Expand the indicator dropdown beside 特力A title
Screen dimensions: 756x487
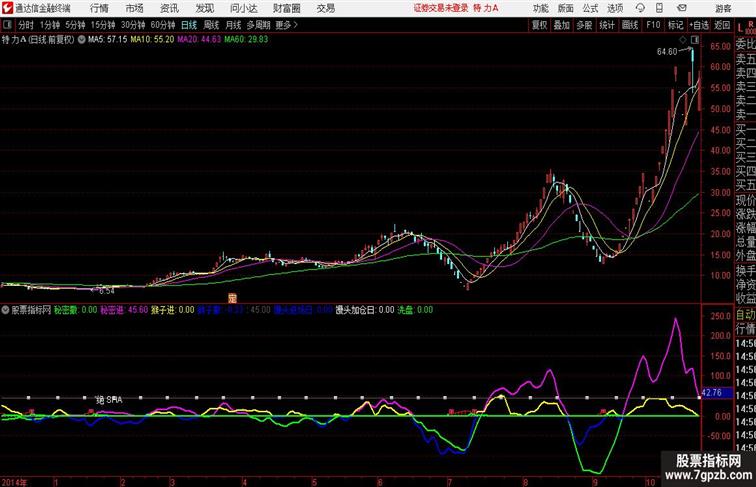[81, 40]
